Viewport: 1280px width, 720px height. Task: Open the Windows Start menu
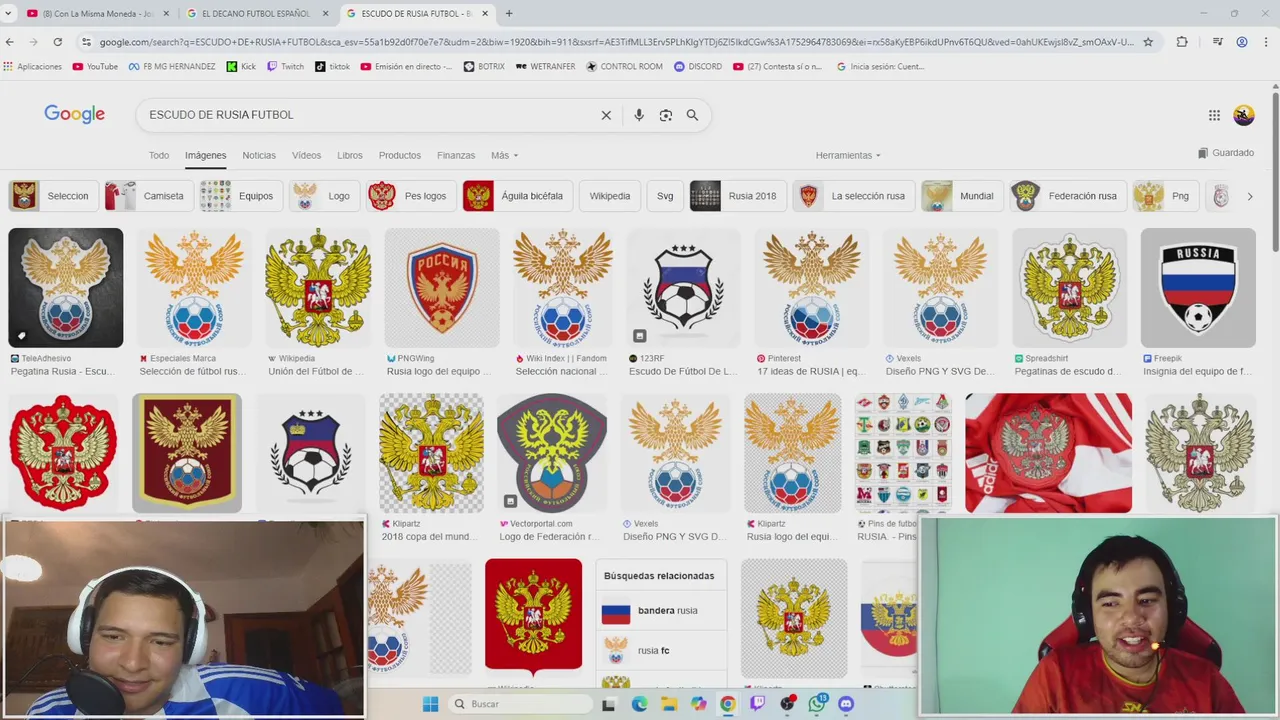point(430,704)
